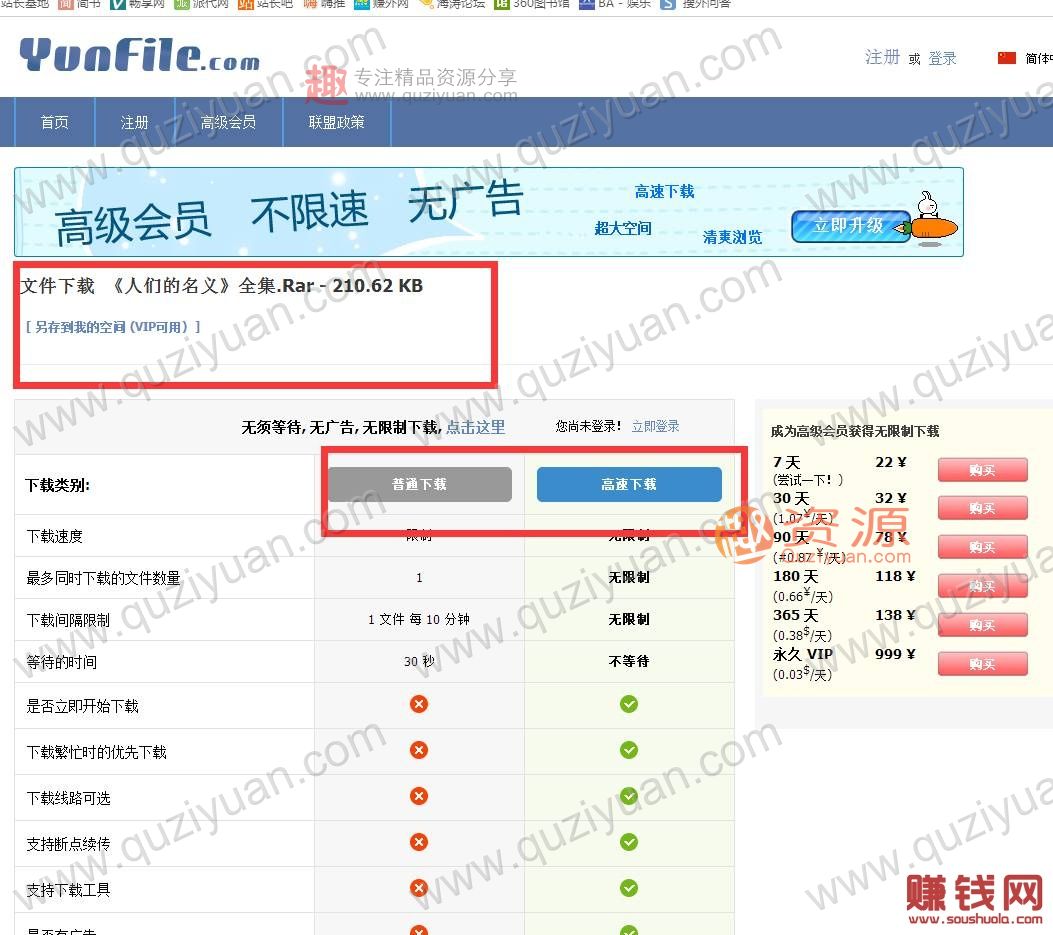Click 超大空间 text in banner

(623, 228)
